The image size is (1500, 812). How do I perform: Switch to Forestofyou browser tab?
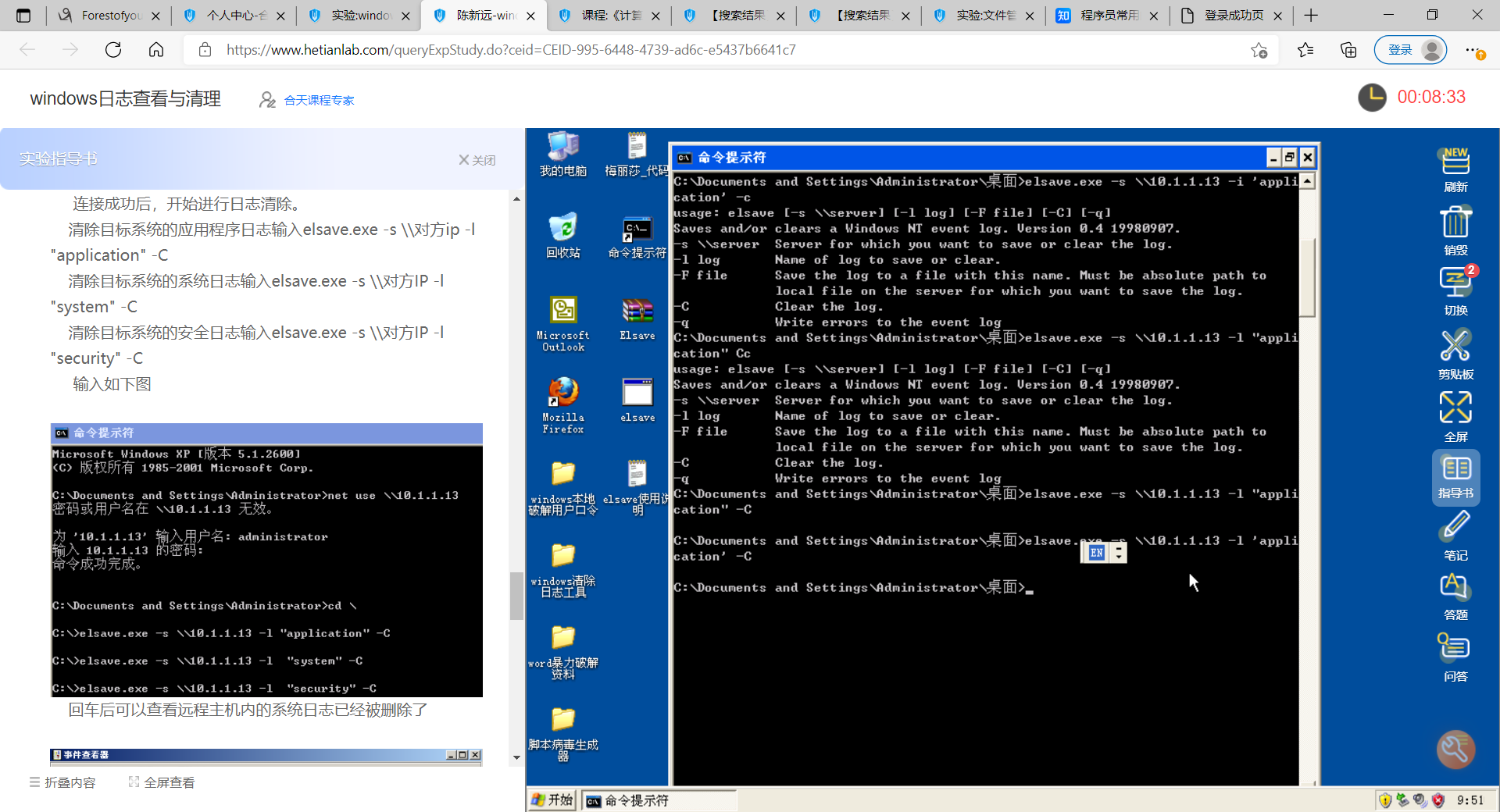(x=108, y=16)
